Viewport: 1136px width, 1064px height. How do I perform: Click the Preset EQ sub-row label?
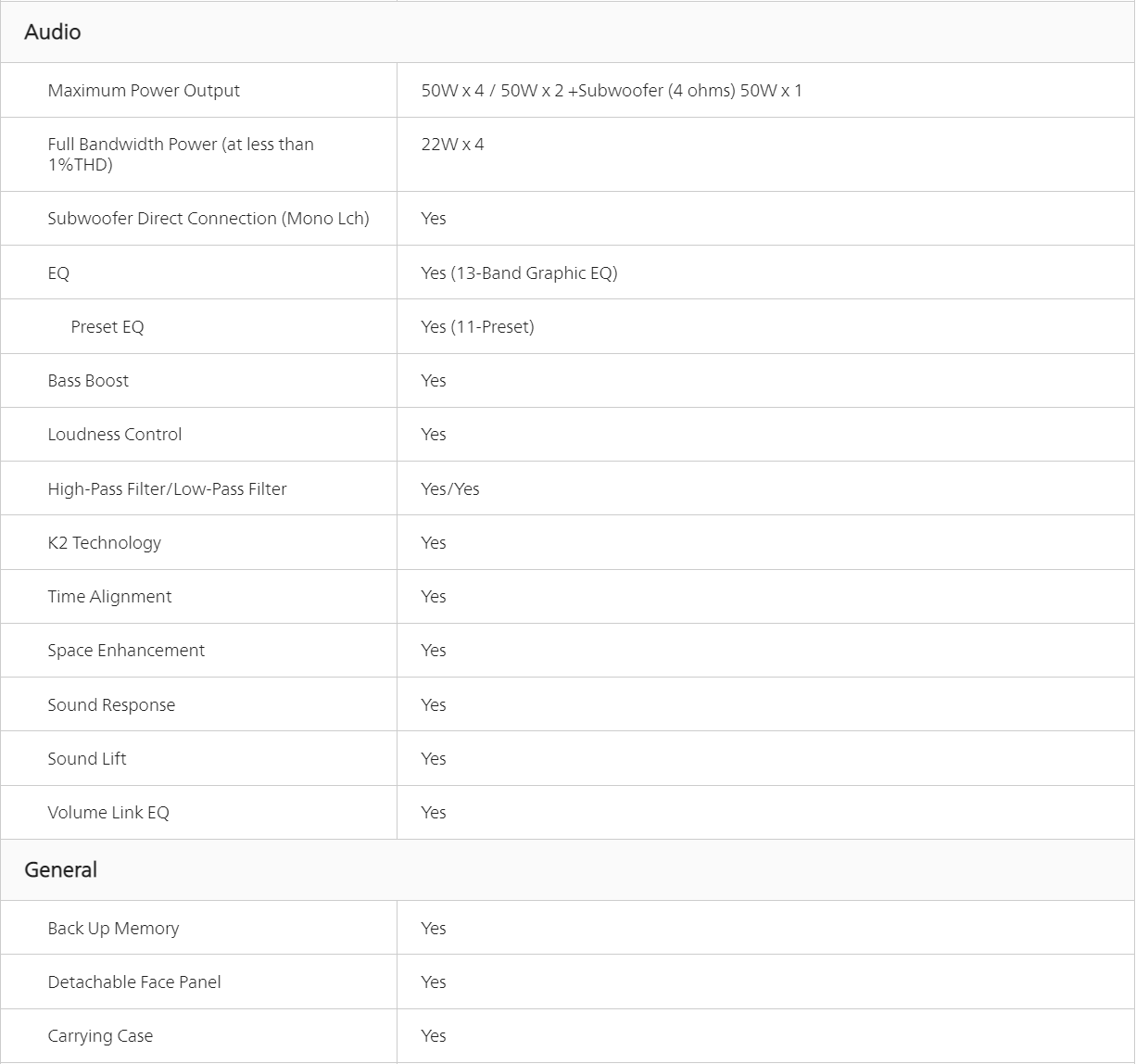107,327
